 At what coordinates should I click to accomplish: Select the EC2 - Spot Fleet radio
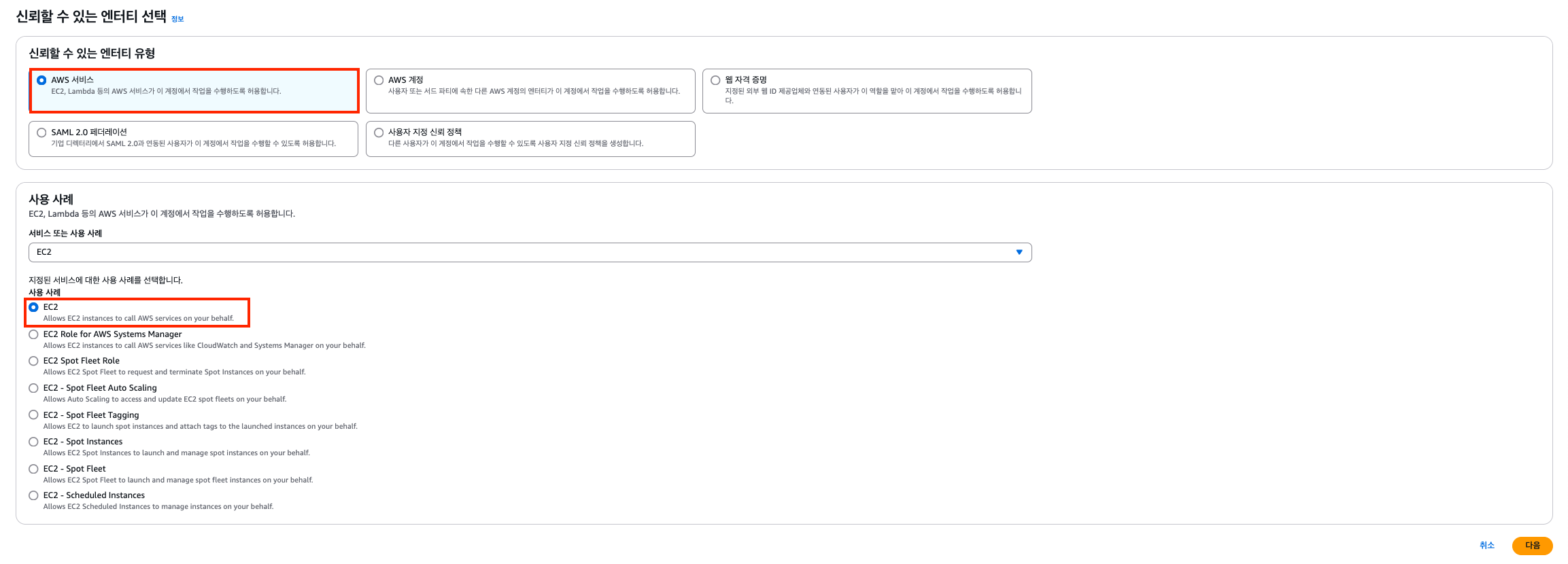33,469
